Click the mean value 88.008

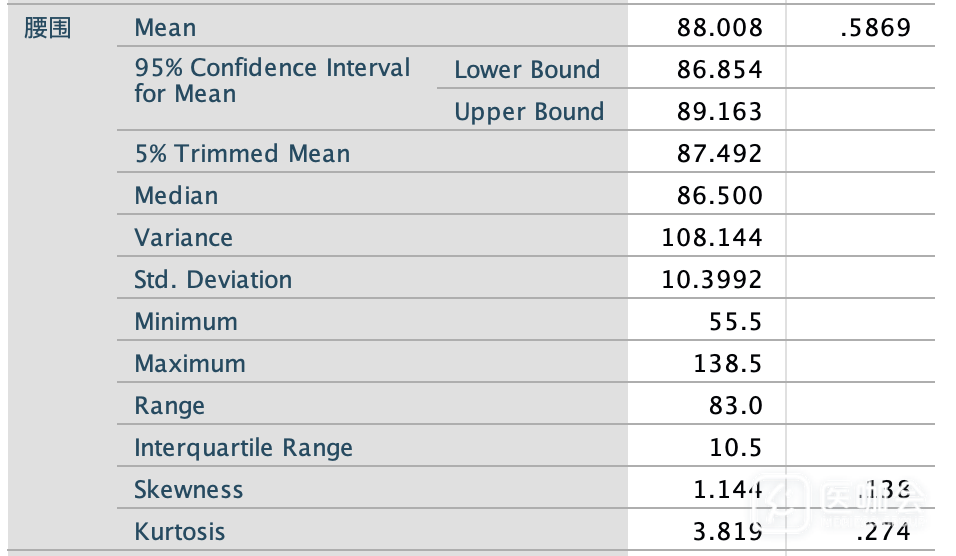(719, 28)
